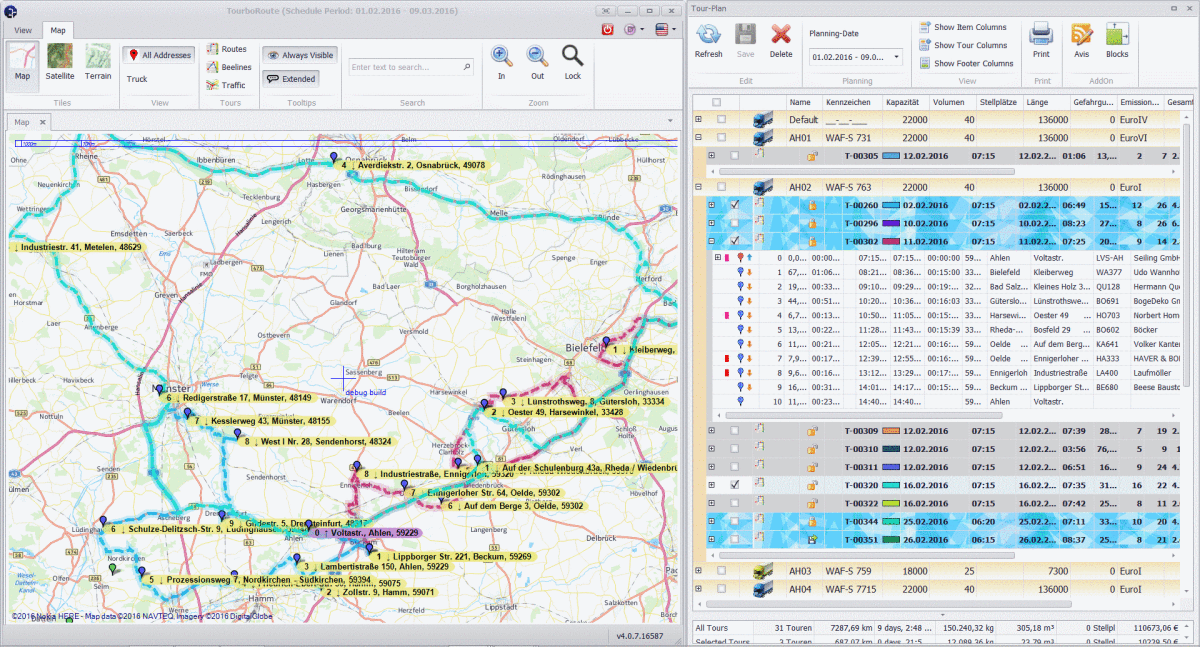The height and width of the screenshot is (647, 1200).
Task: Zoom Out on the map
Action: [537, 62]
